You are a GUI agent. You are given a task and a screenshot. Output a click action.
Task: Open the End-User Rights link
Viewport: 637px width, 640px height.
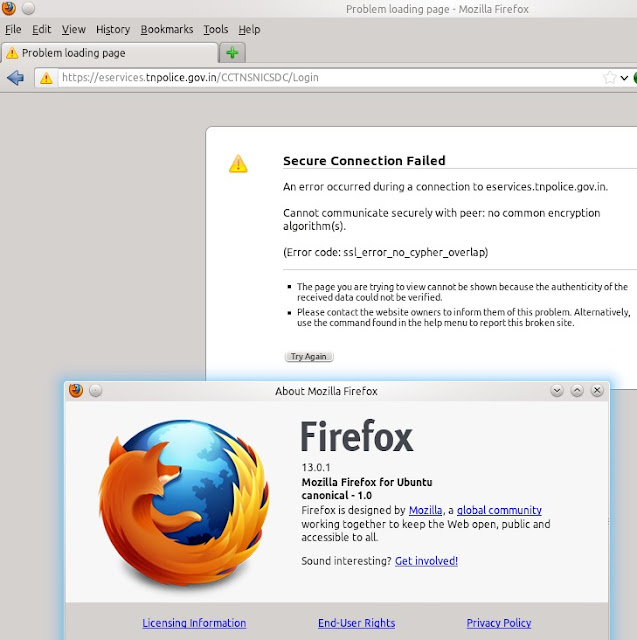357,623
